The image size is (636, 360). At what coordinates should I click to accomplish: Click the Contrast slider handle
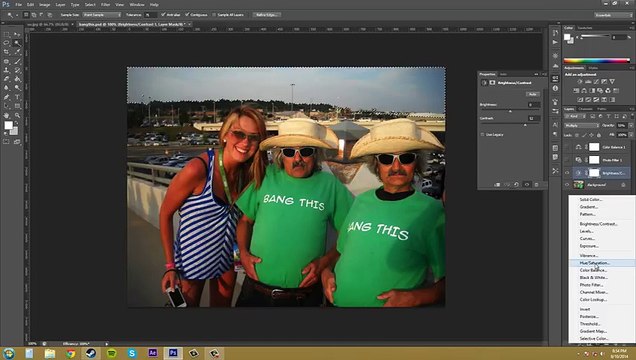point(525,125)
